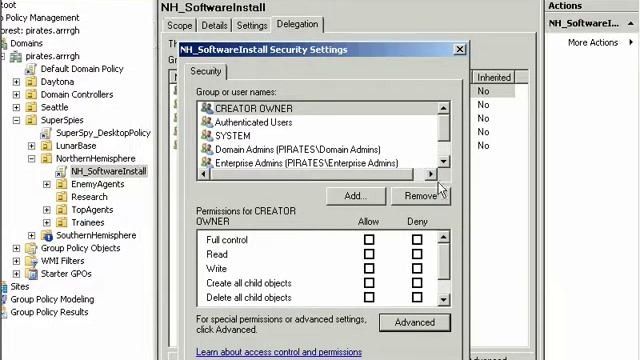
Task: Check Deny for Full control
Action: pos(417,240)
